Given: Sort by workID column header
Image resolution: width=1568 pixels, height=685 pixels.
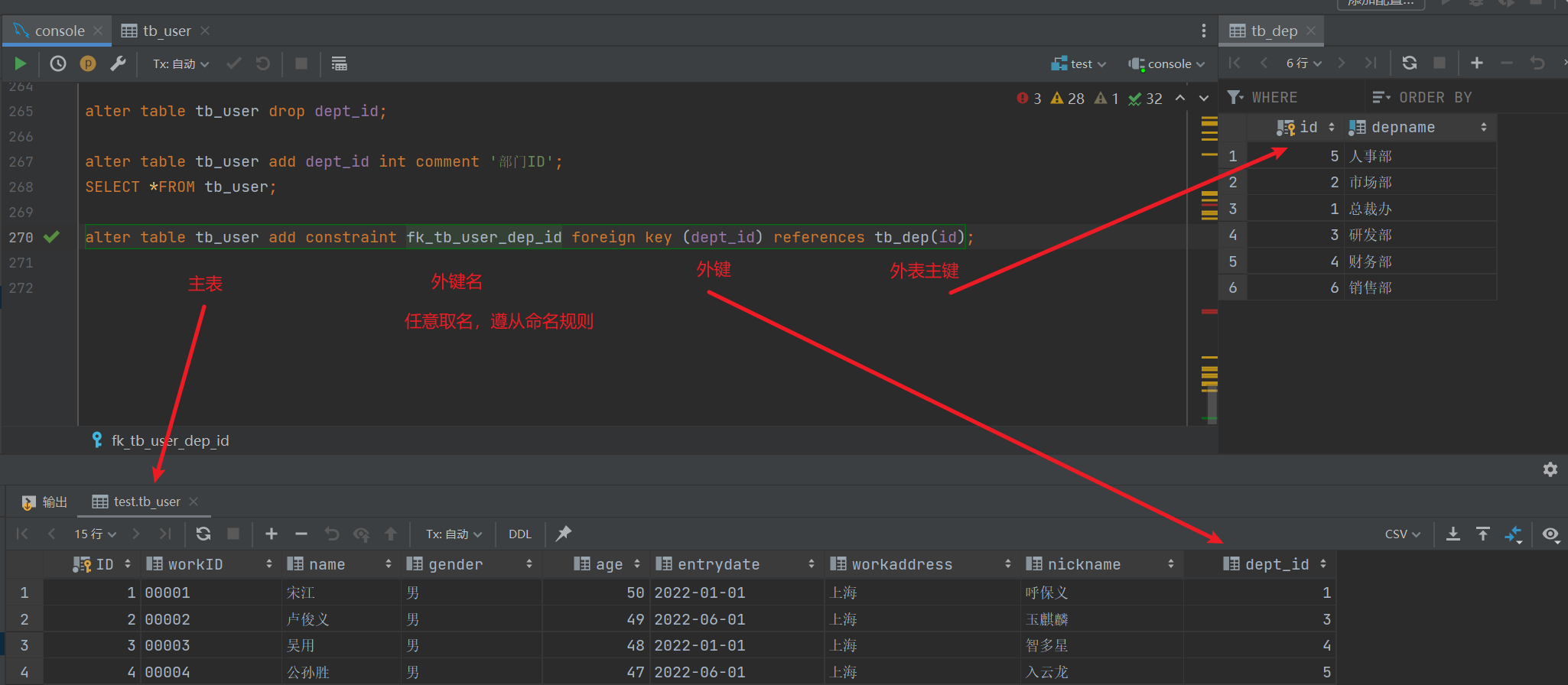Looking at the screenshot, I should tap(210, 564).
